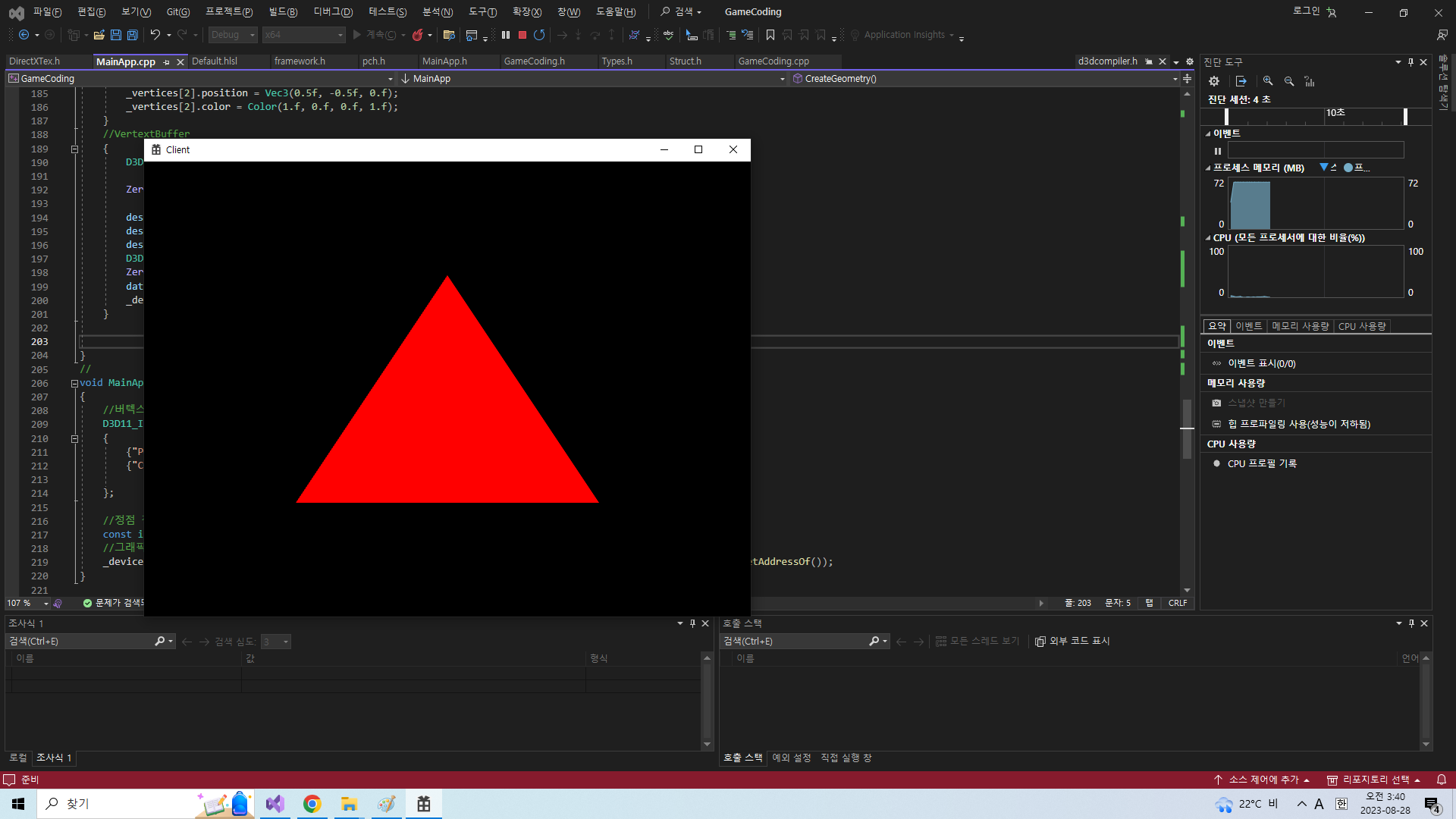Click the diagnostic tools output-window icon
1456x819 pixels.
click(1241, 81)
